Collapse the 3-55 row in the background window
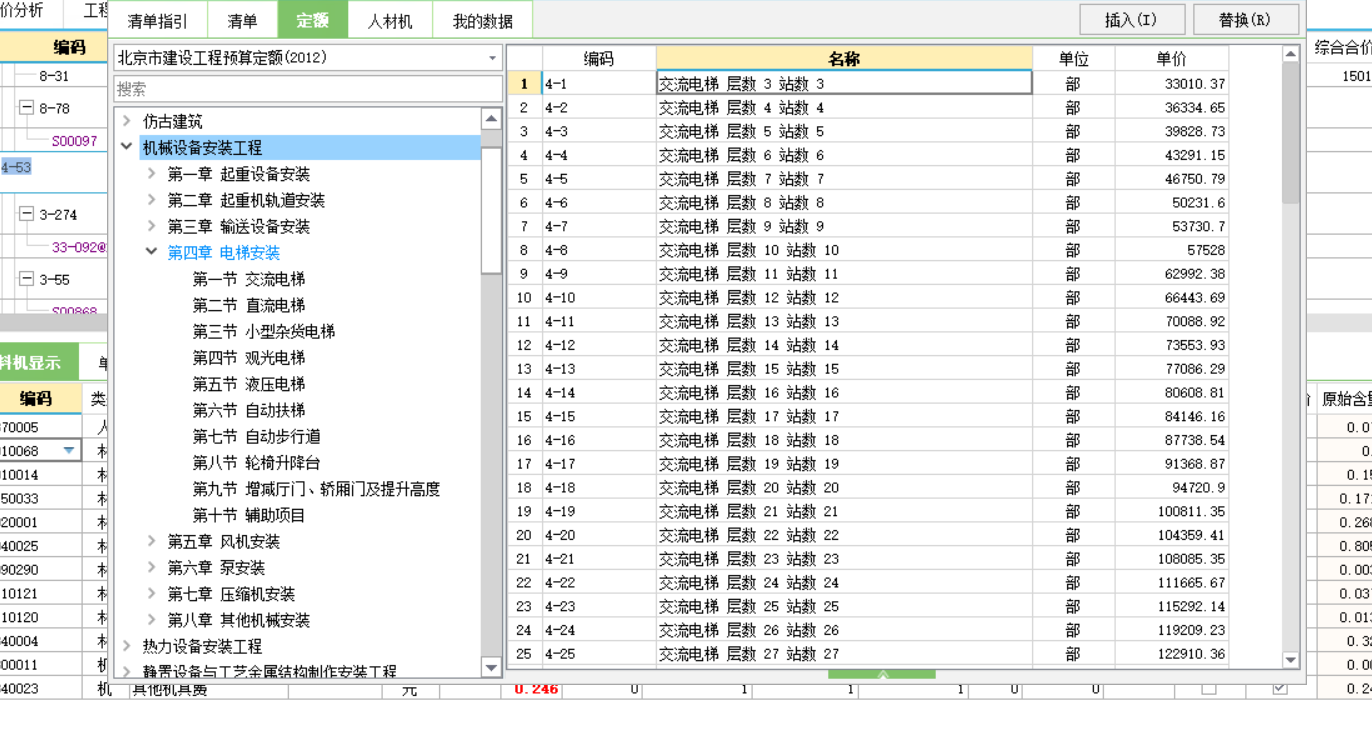 26,279
